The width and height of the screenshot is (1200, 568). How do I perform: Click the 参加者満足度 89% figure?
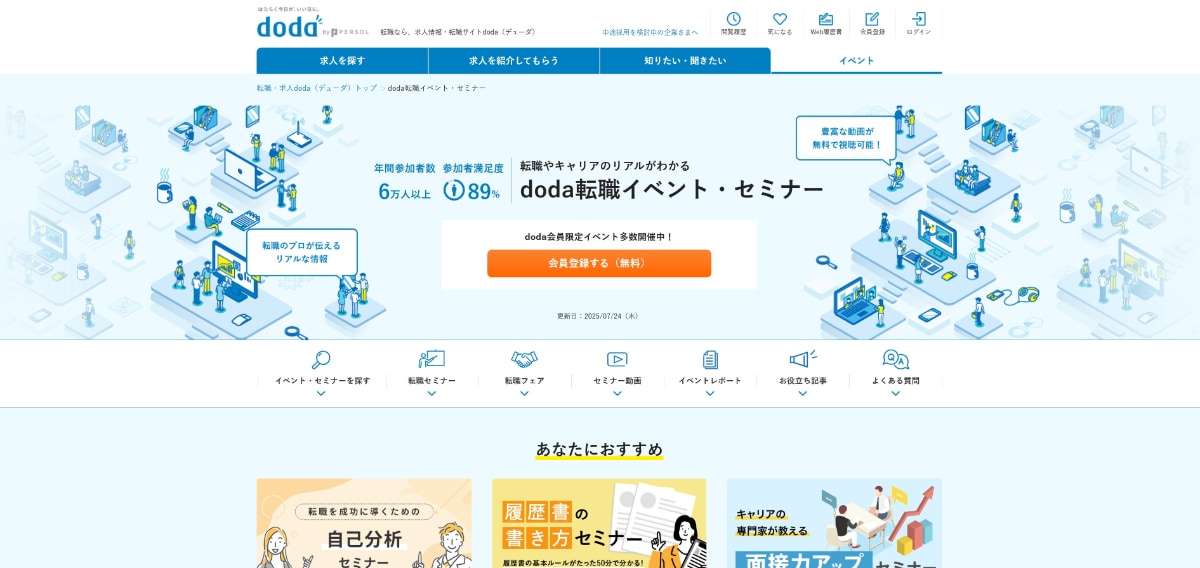click(x=471, y=181)
